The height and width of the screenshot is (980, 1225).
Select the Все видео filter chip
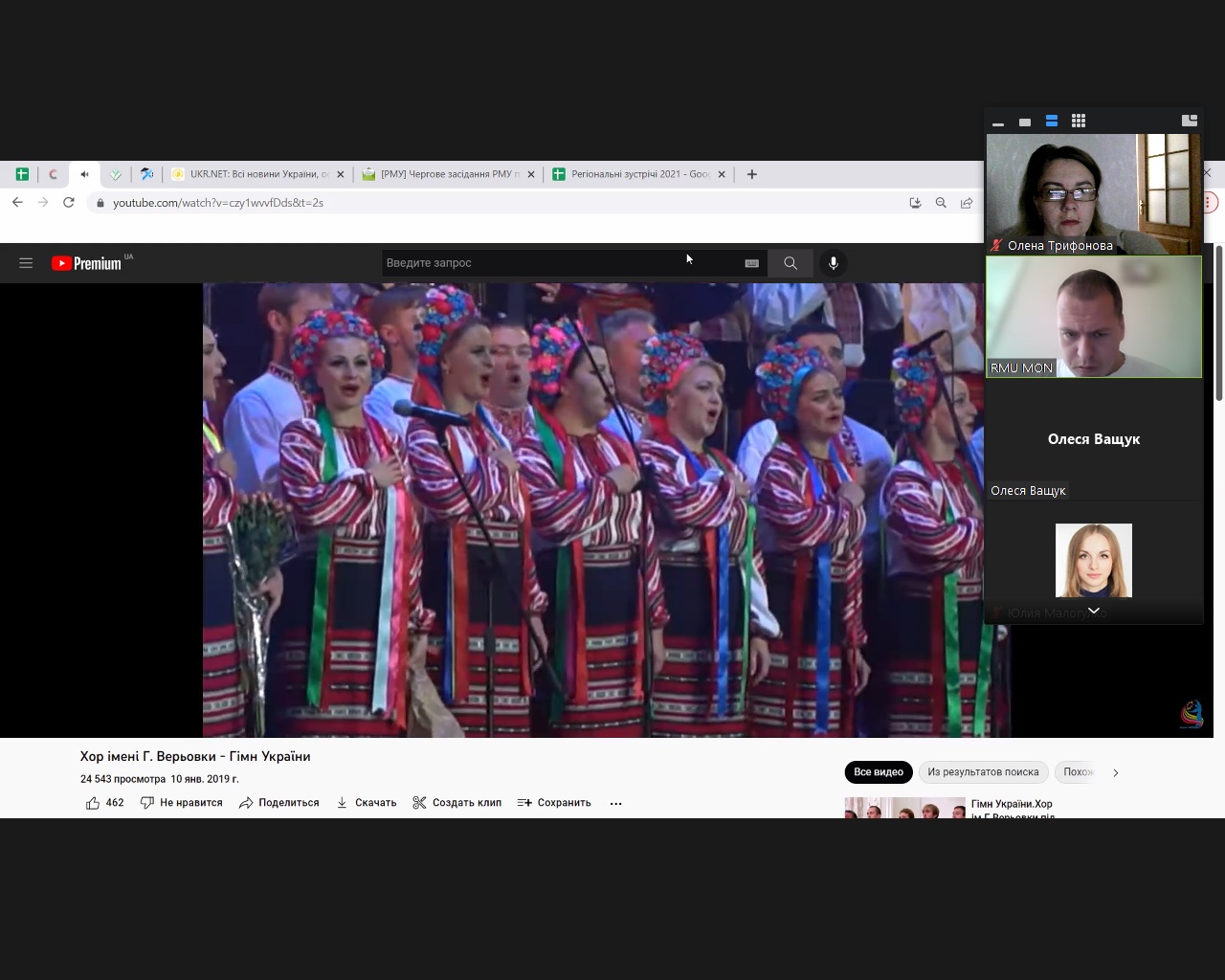pos(878,772)
